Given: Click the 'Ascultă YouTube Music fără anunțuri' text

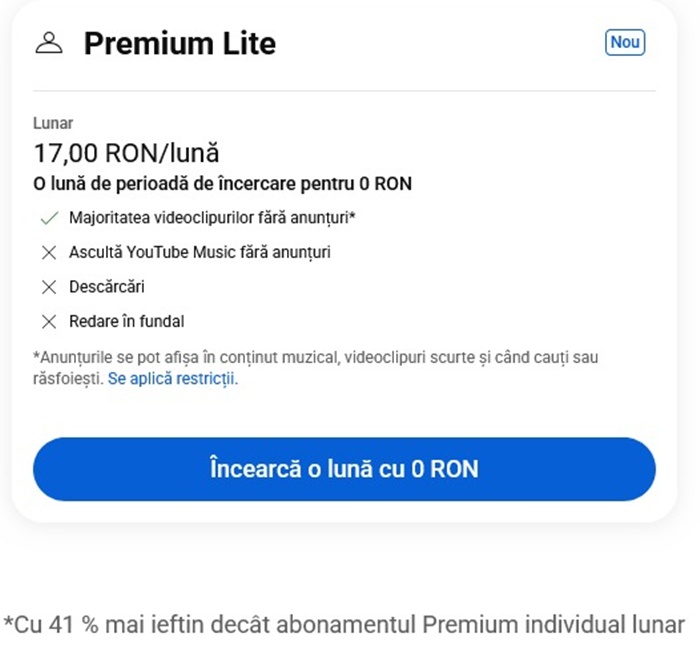Looking at the screenshot, I should pyautogui.click(x=199, y=253).
